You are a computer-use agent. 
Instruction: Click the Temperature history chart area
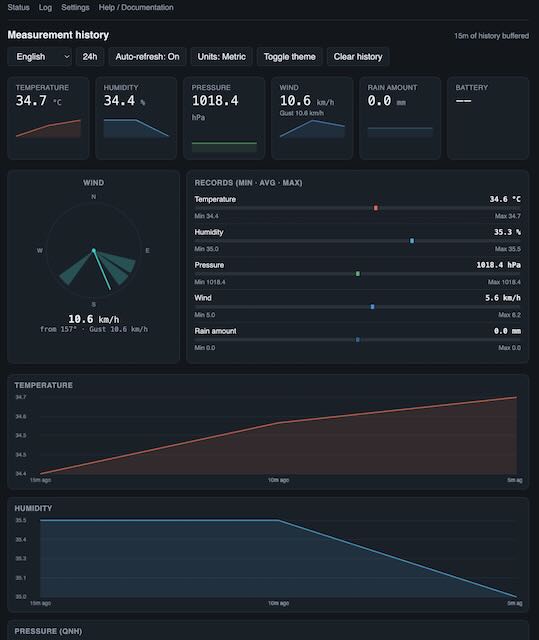click(x=278, y=435)
